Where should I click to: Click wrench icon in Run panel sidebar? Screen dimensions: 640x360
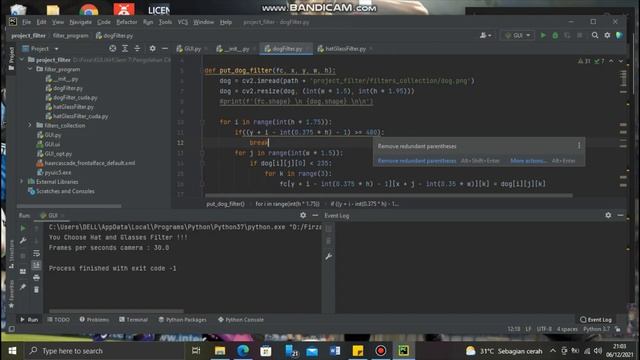pos(23,240)
